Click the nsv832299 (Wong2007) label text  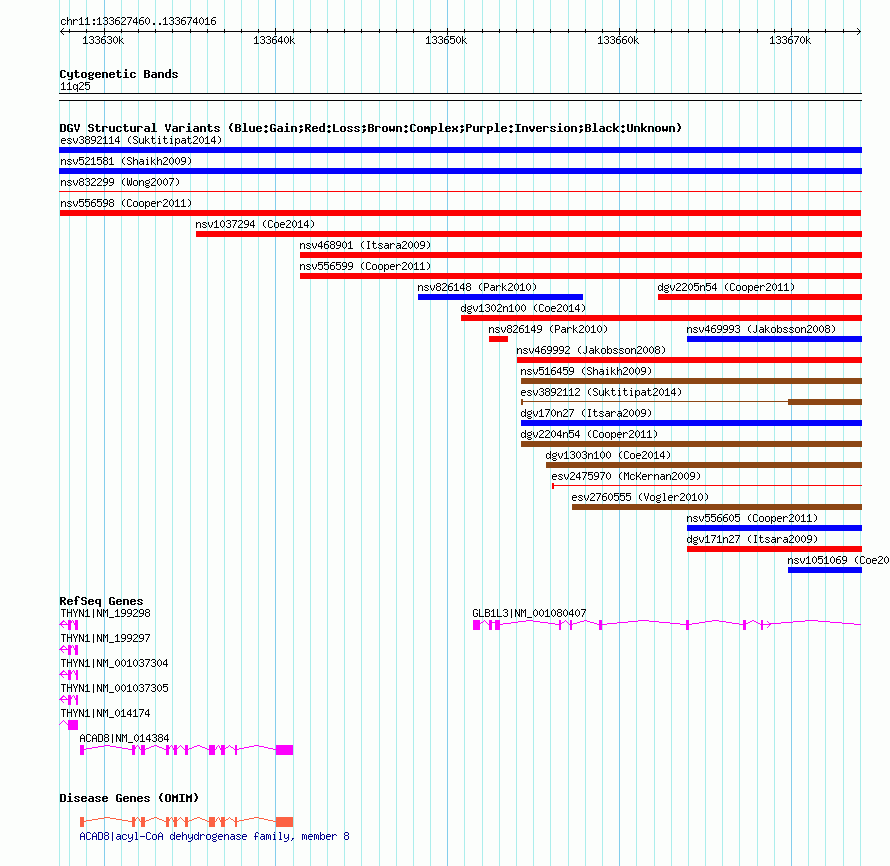(120, 182)
